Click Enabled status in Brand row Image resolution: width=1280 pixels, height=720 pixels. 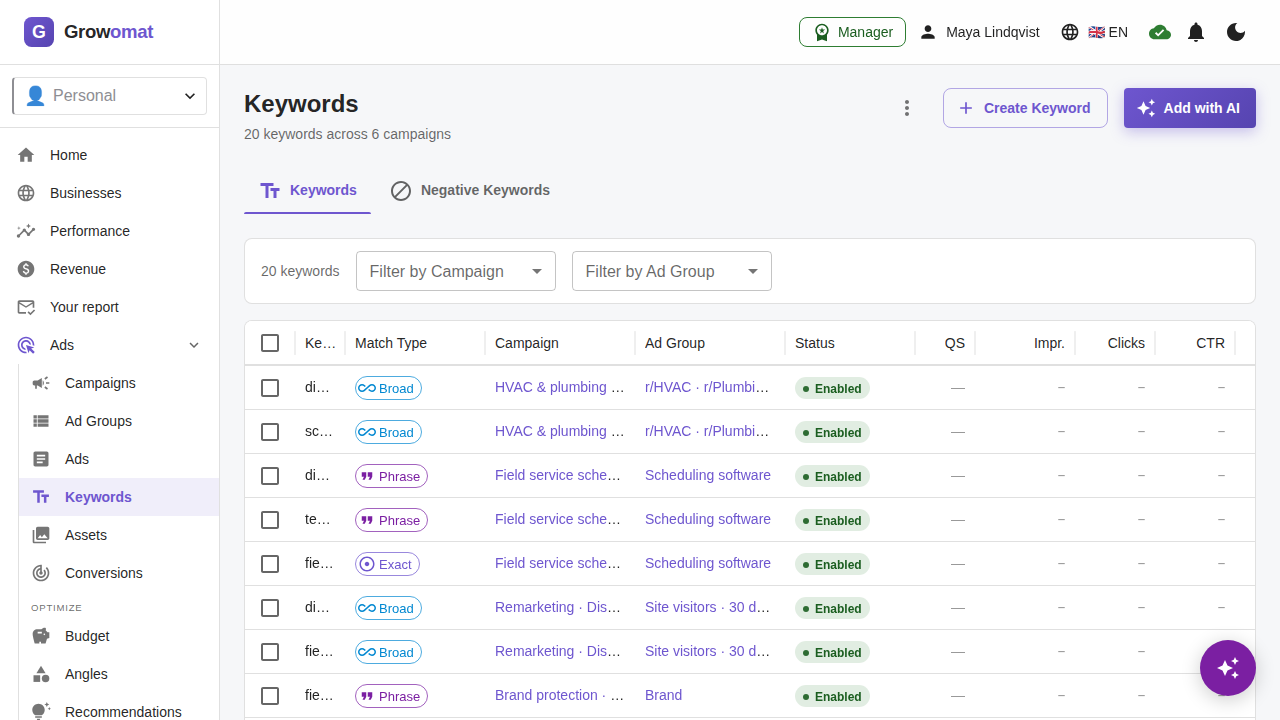pyautogui.click(x=832, y=696)
